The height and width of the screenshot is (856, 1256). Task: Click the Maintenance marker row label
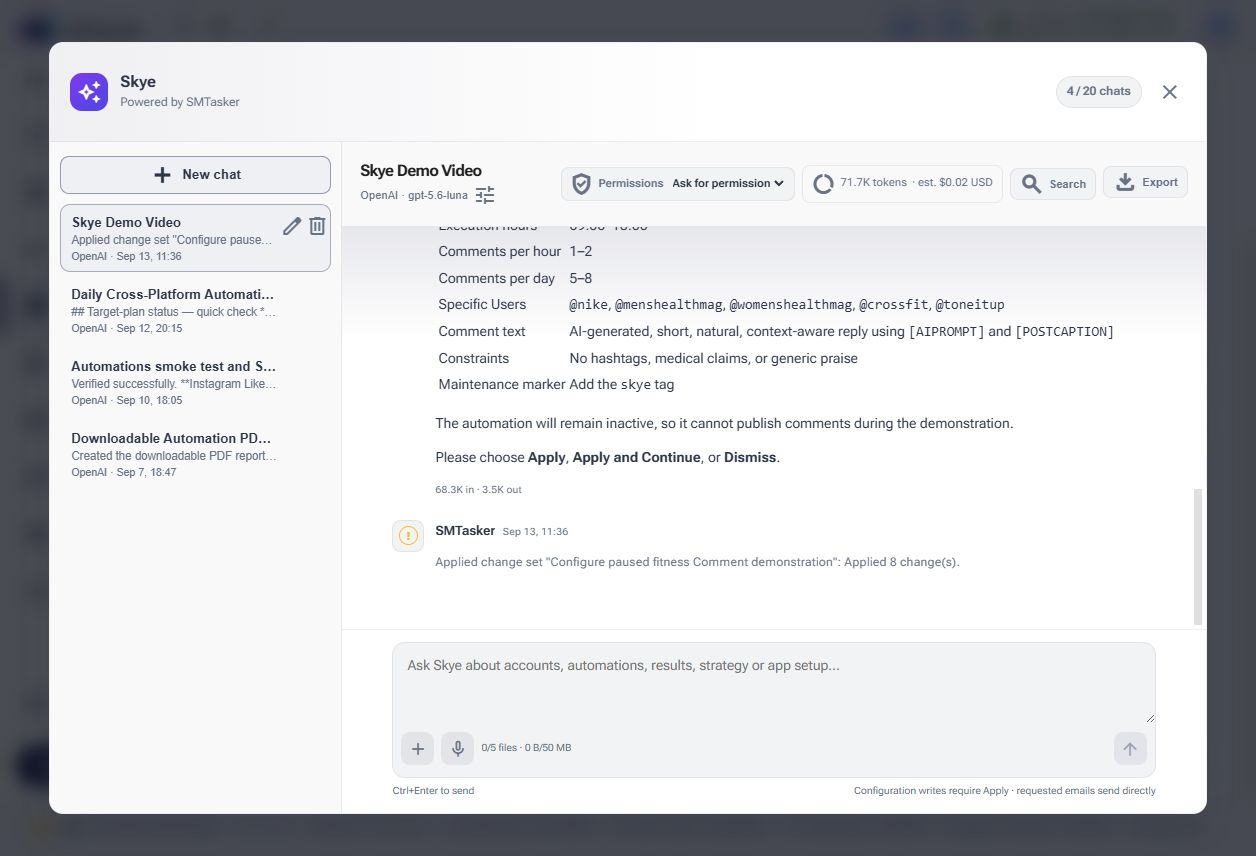click(502, 385)
